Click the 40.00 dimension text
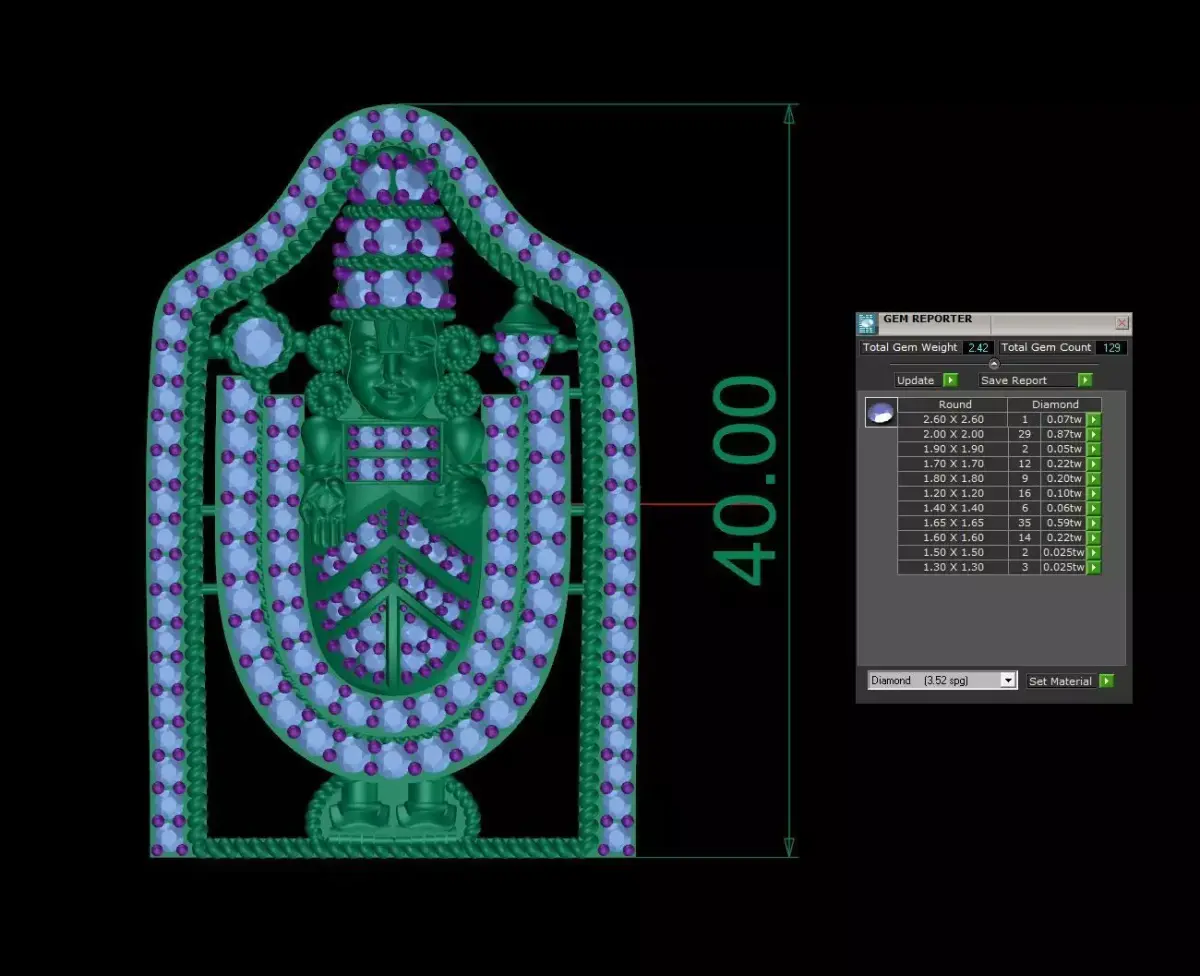 pyautogui.click(x=745, y=480)
